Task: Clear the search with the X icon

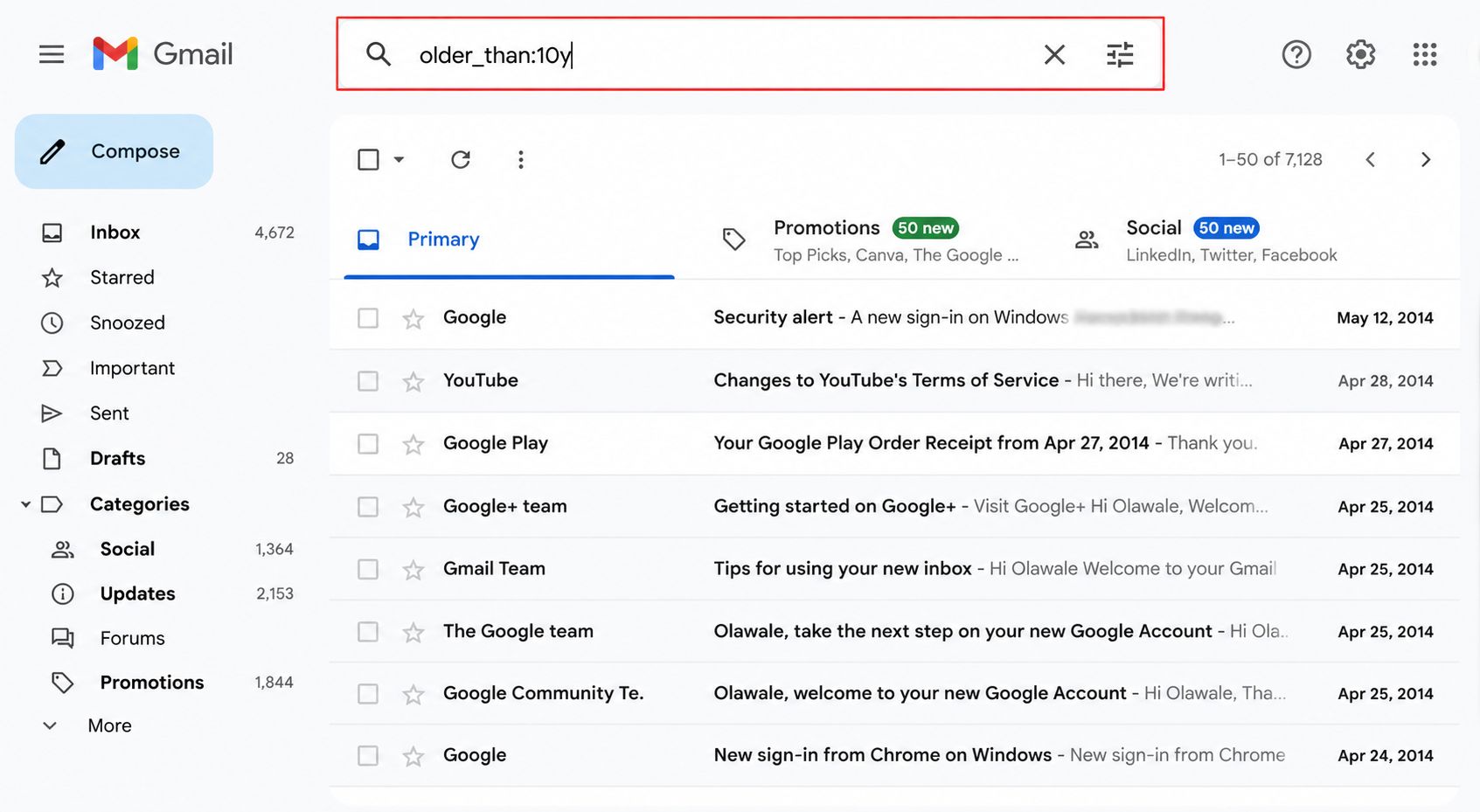Action: (1054, 54)
